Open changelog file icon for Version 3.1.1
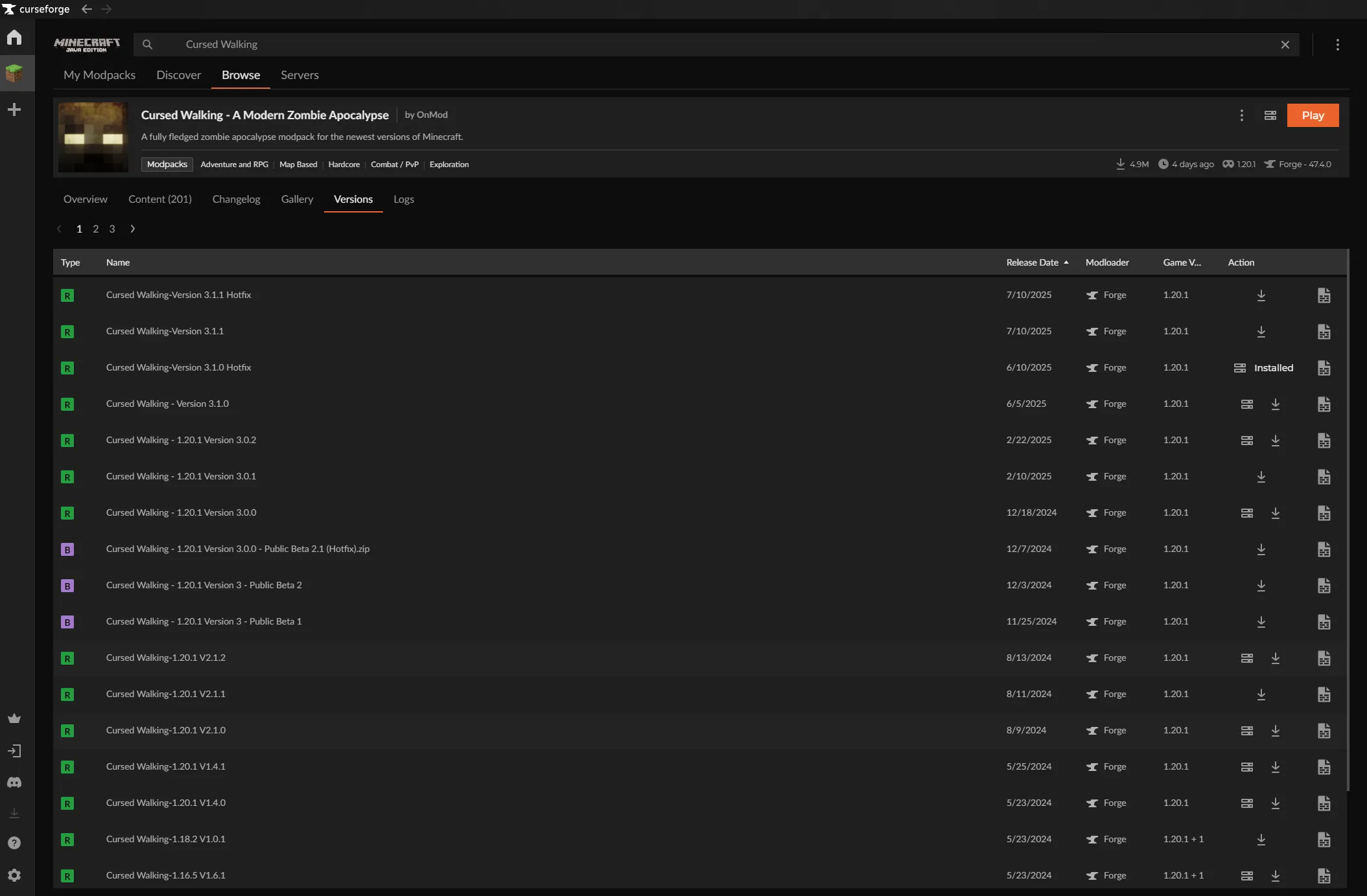 pos(1324,332)
